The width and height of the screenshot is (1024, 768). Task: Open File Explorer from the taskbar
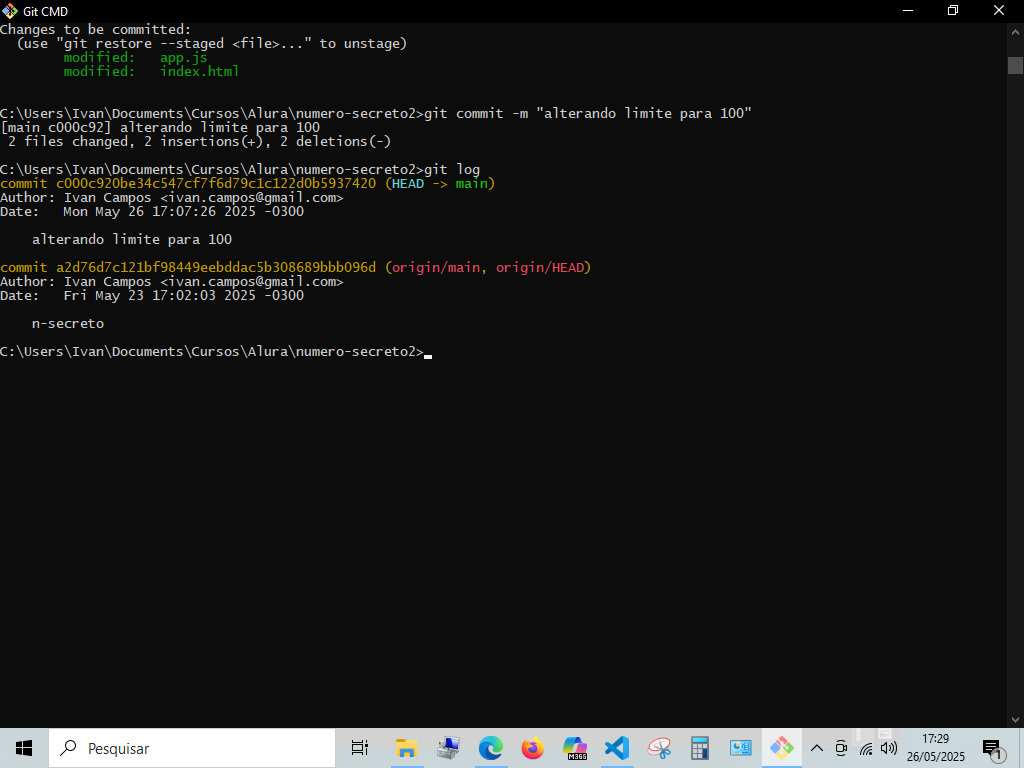tap(406, 748)
